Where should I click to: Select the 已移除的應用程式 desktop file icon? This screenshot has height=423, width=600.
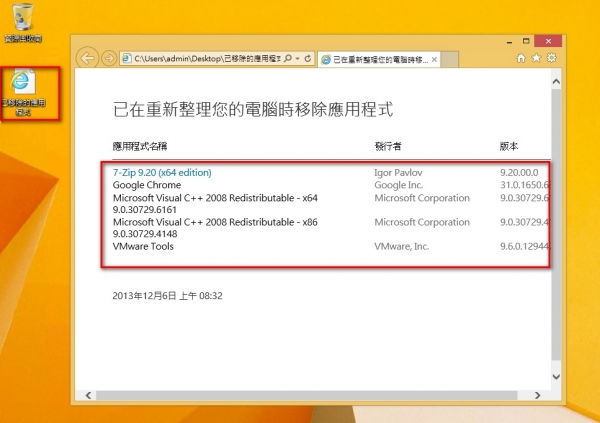[23, 93]
